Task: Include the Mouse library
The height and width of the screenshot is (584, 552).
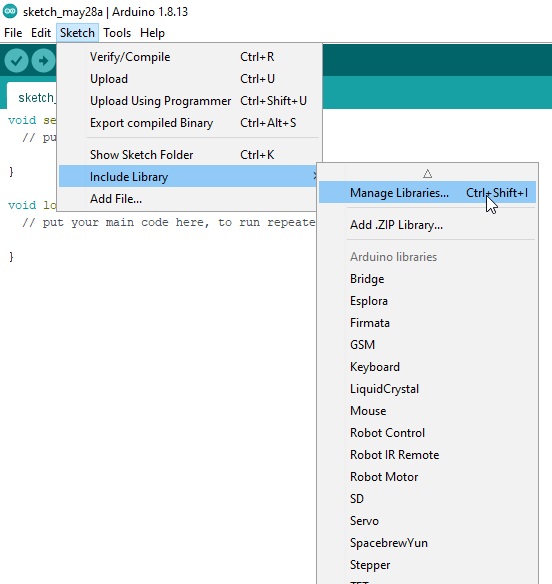Action: 427,411
